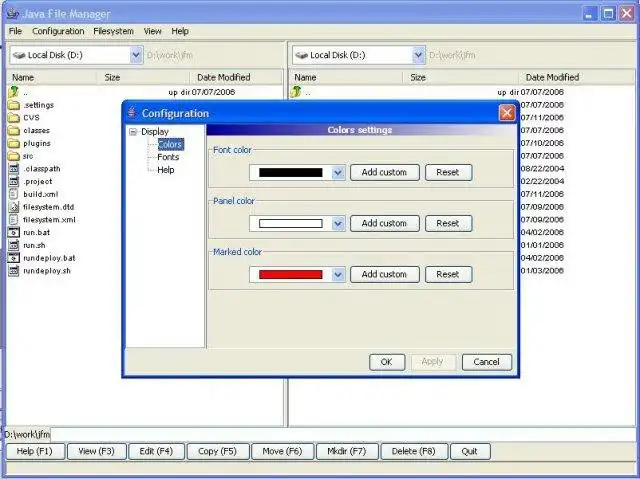The image size is (640, 479).
Task: Sort right panel by Date Modified column
Action: click(576, 78)
